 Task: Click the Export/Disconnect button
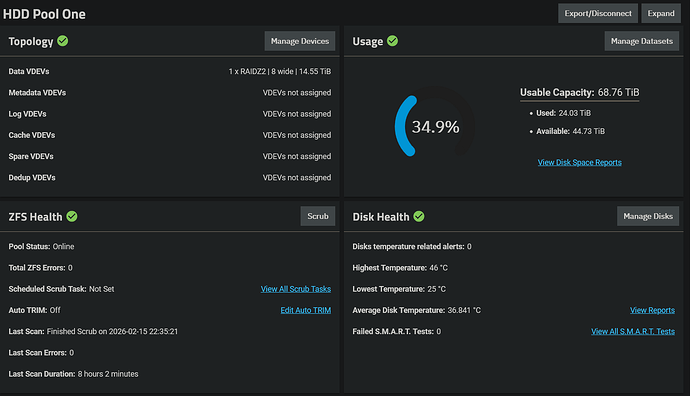598,13
